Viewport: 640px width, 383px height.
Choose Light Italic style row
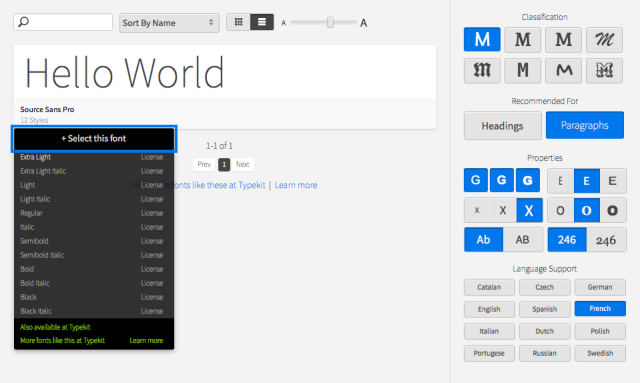tap(94, 199)
